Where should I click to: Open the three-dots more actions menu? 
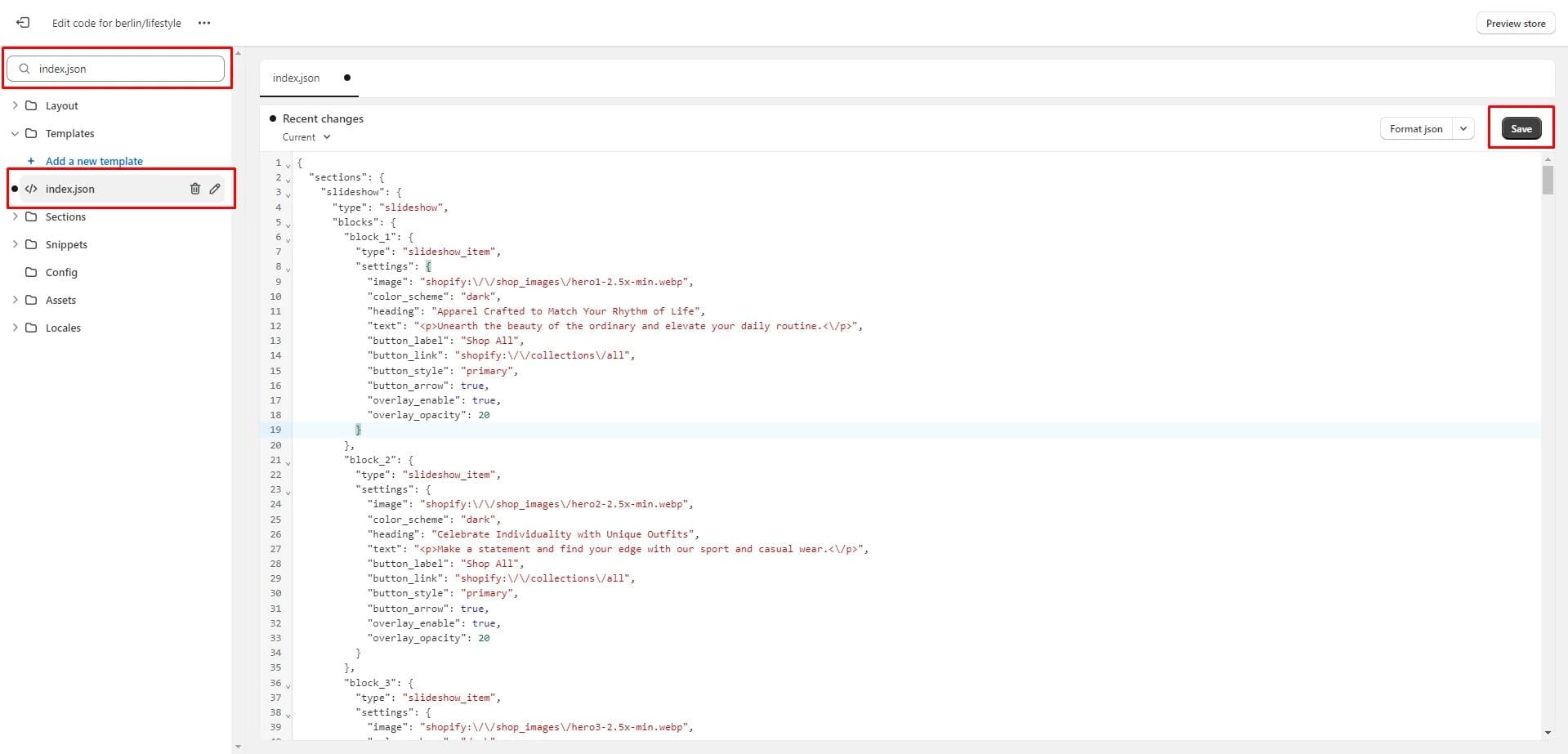204,23
